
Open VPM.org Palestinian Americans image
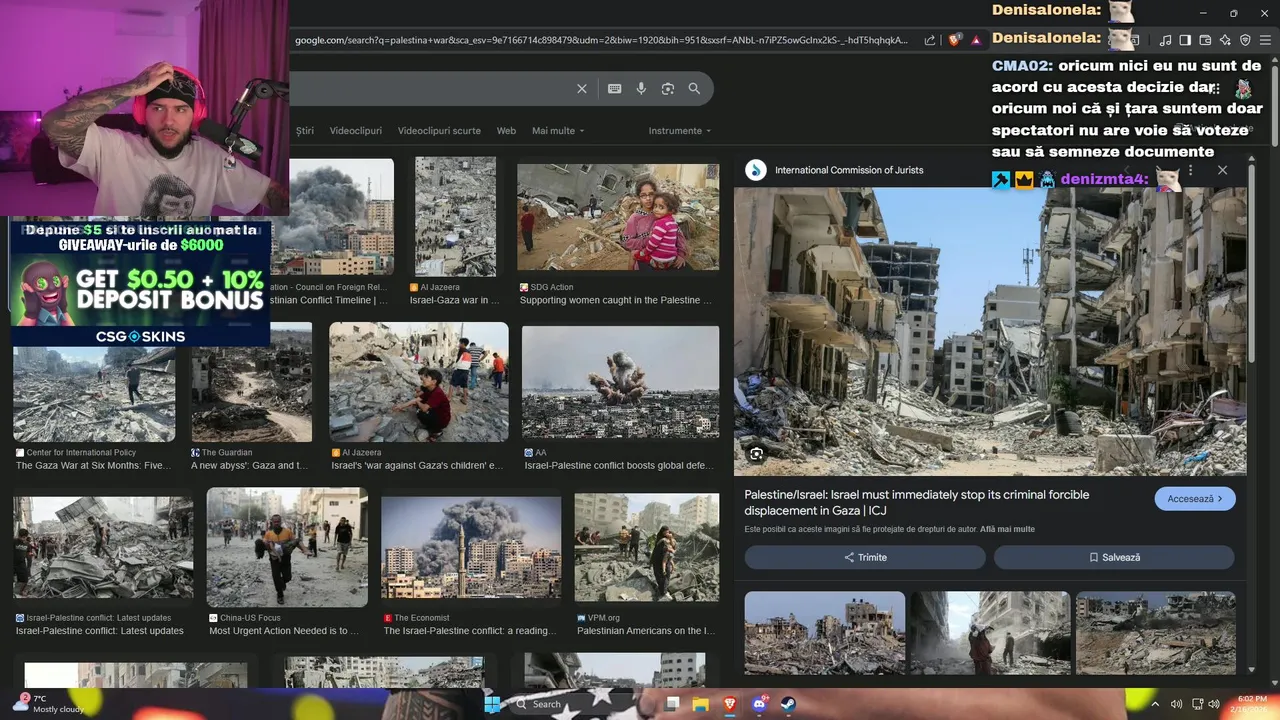[646, 547]
